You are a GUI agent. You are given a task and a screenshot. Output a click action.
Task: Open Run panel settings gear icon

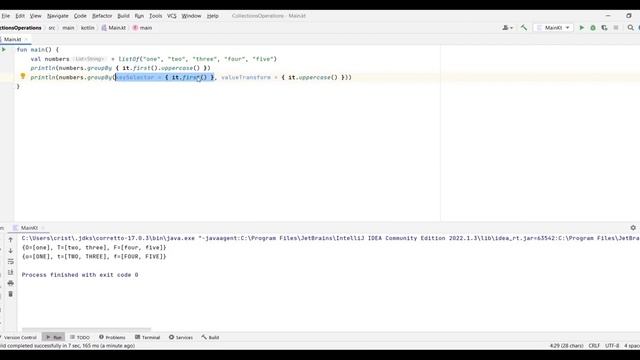pyautogui.click(x=633, y=228)
